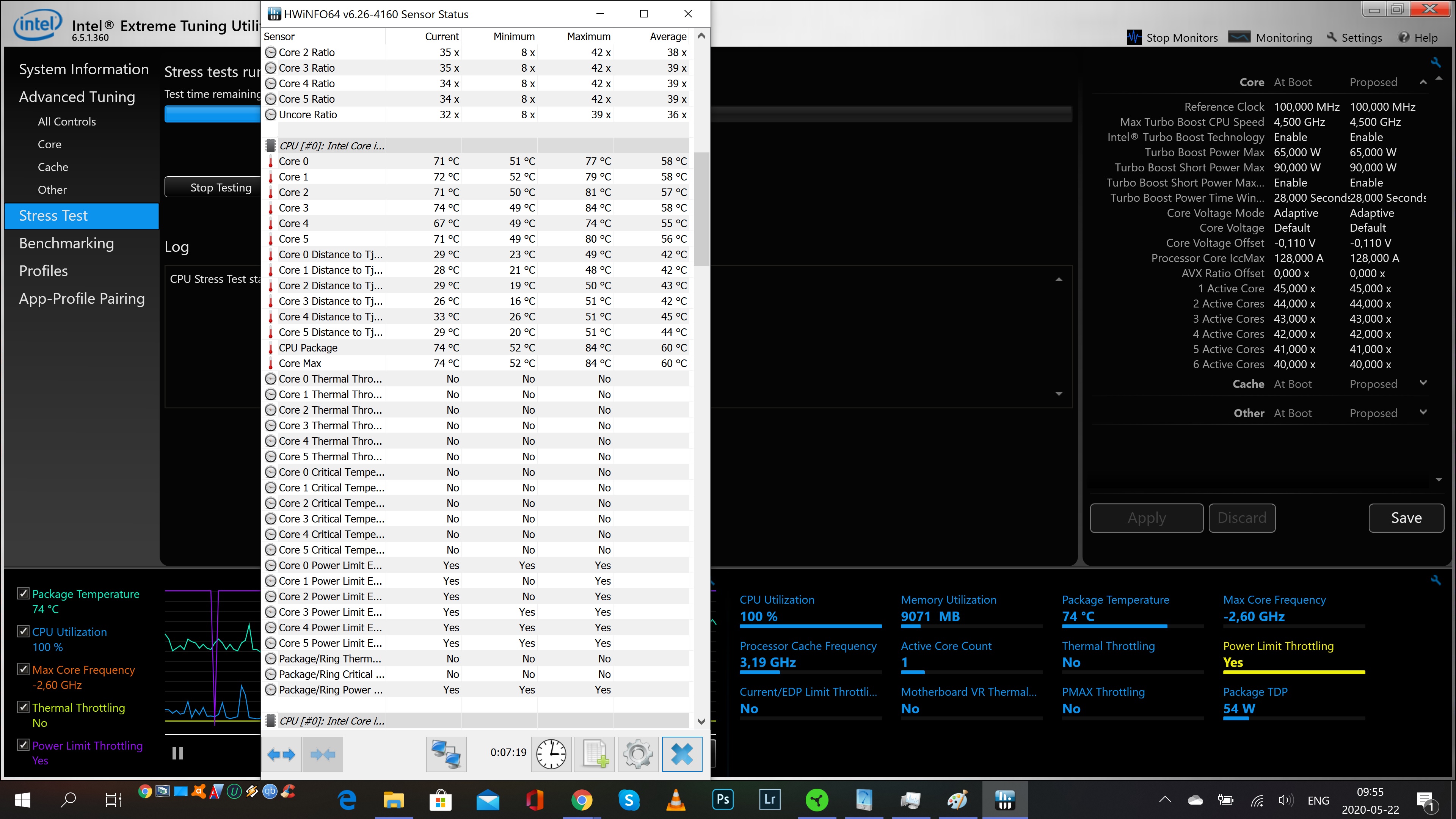
Task: Collapse the Core settings section
Action: (1423, 83)
